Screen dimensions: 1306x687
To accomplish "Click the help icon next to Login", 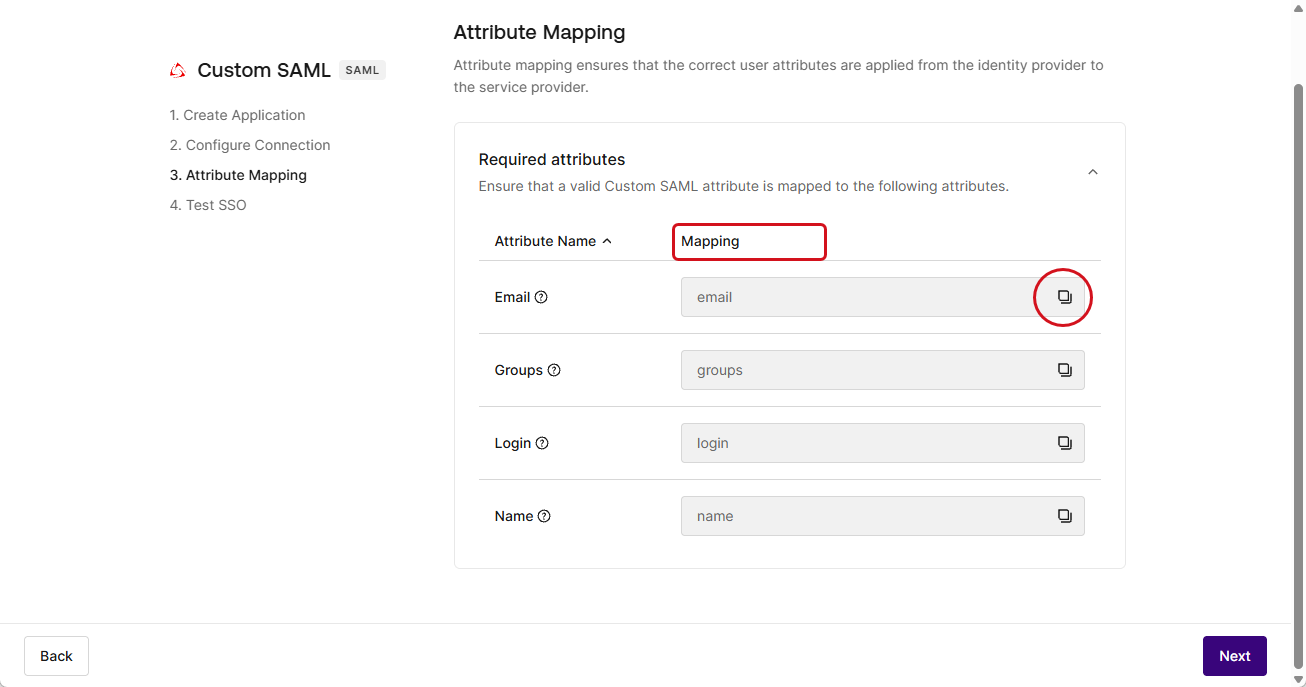I will pos(542,443).
